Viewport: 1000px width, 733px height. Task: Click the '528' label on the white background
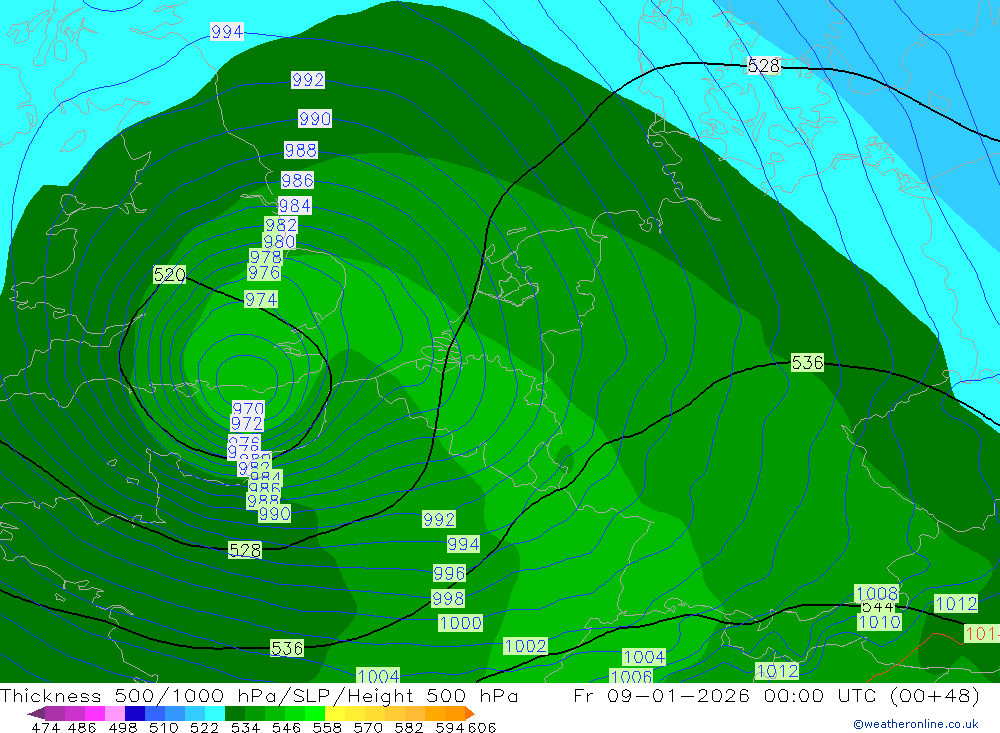point(763,66)
